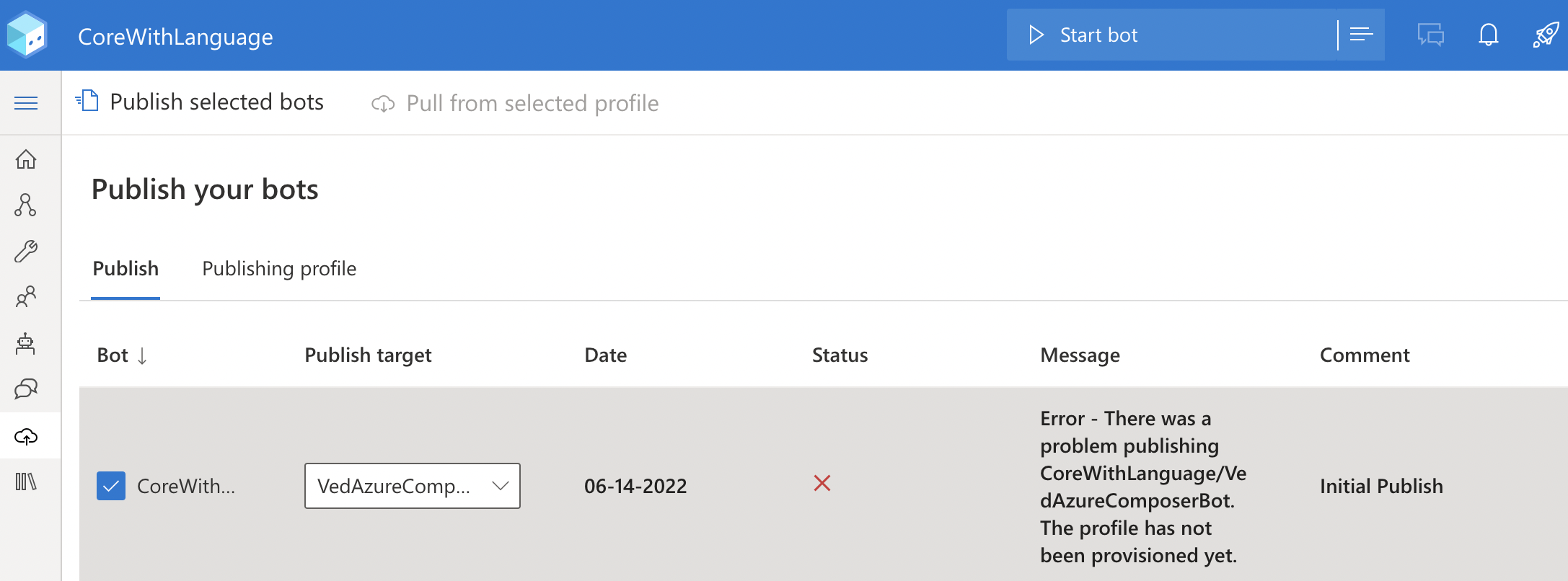Toggle the hamburger navigation menu
1568x581 pixels.
coord(26,103)
